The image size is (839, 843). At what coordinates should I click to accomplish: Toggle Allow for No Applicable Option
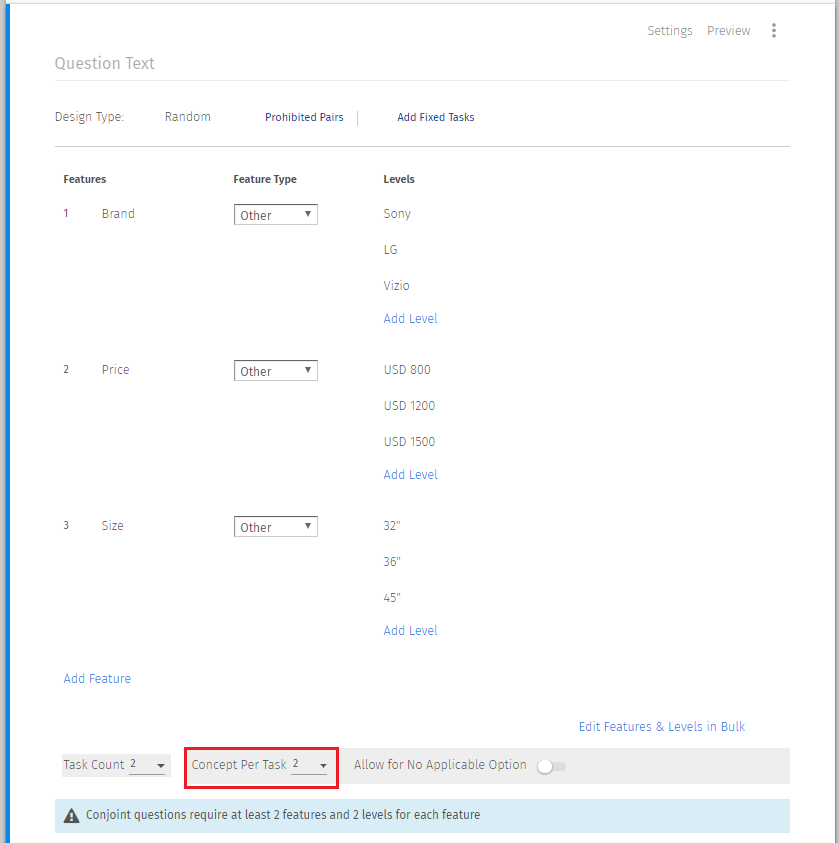(551, 766)
